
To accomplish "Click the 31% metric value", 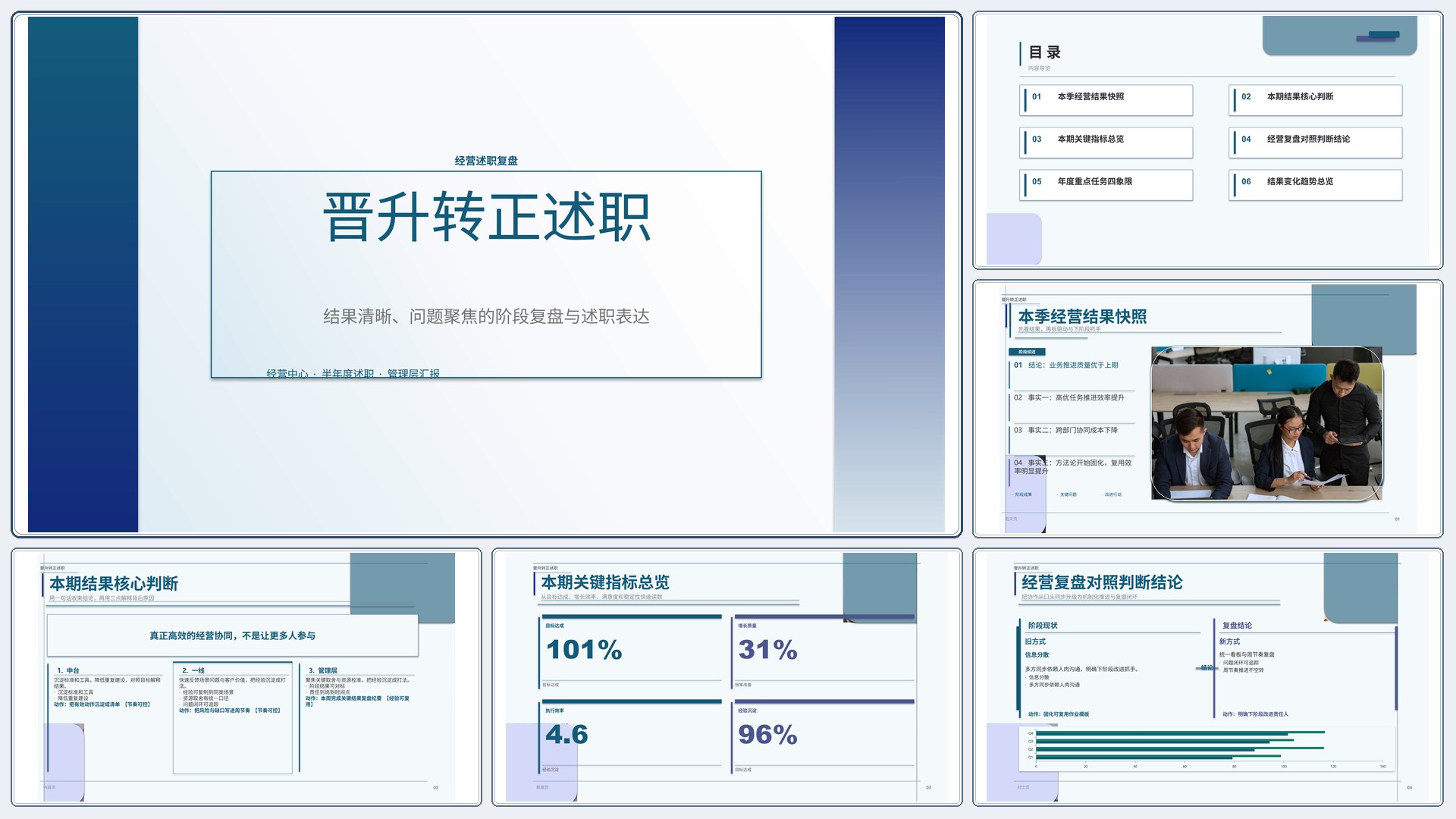I will [x=767, y=650].
